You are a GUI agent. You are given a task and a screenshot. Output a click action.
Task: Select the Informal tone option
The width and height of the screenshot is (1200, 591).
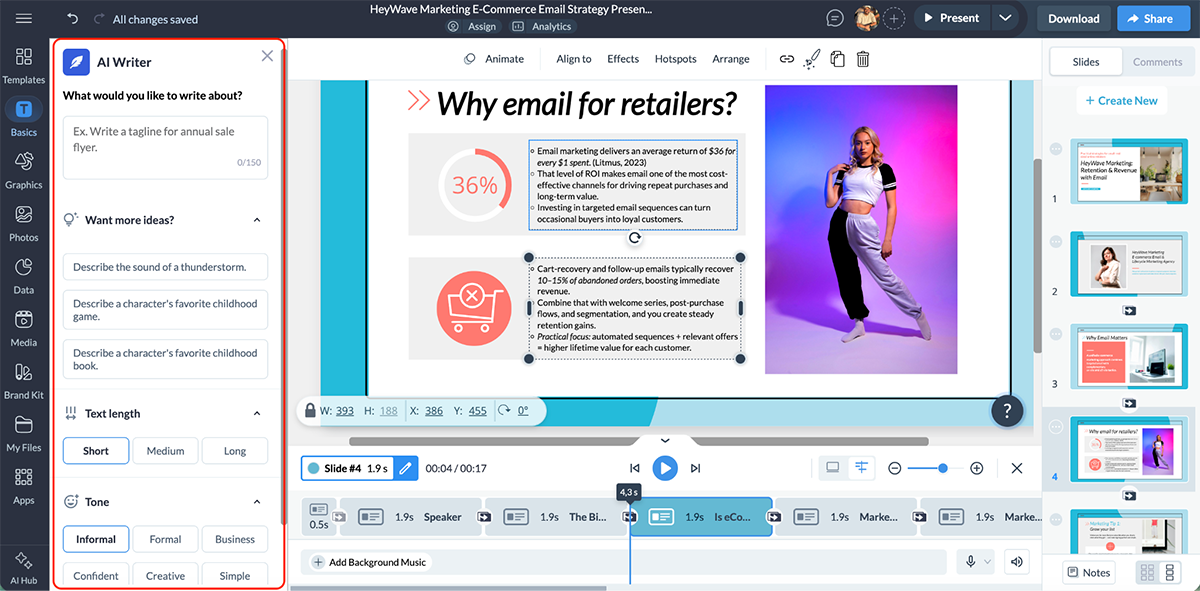pyautogui.click(x=95, y=538)
